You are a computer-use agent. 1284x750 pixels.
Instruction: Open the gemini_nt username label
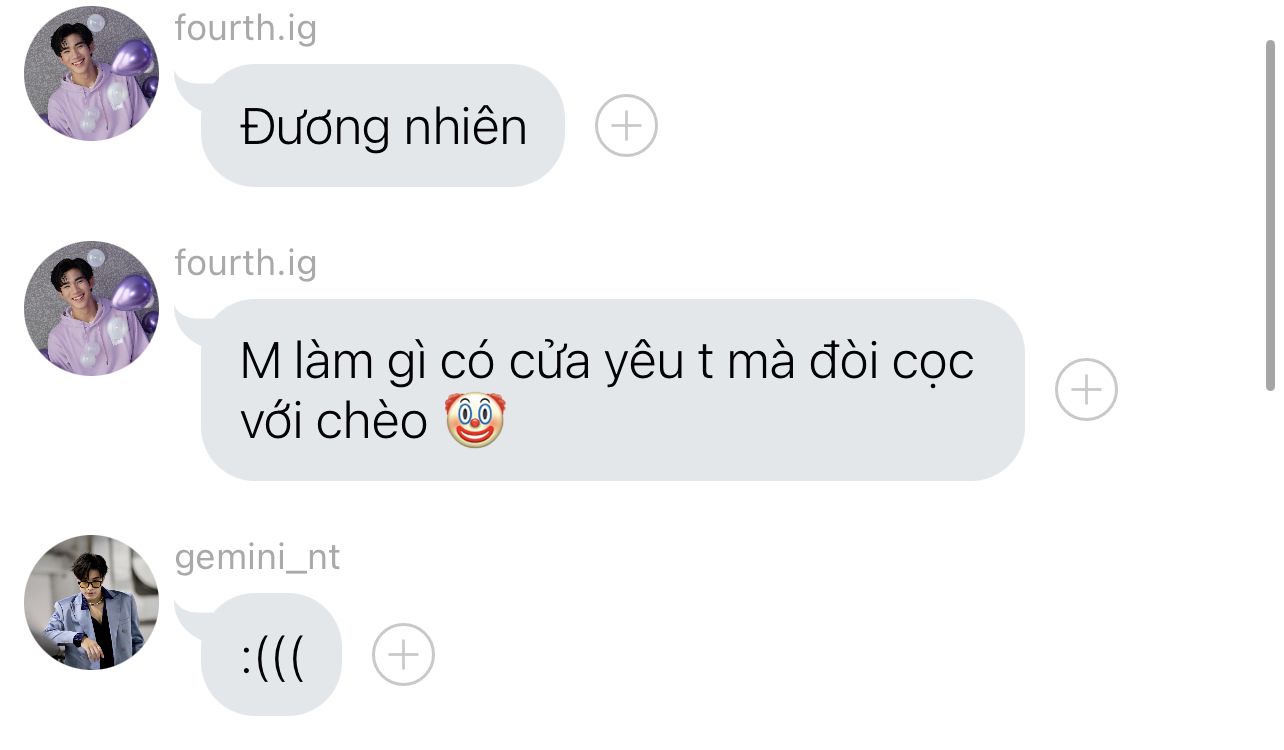click(257, 557)
